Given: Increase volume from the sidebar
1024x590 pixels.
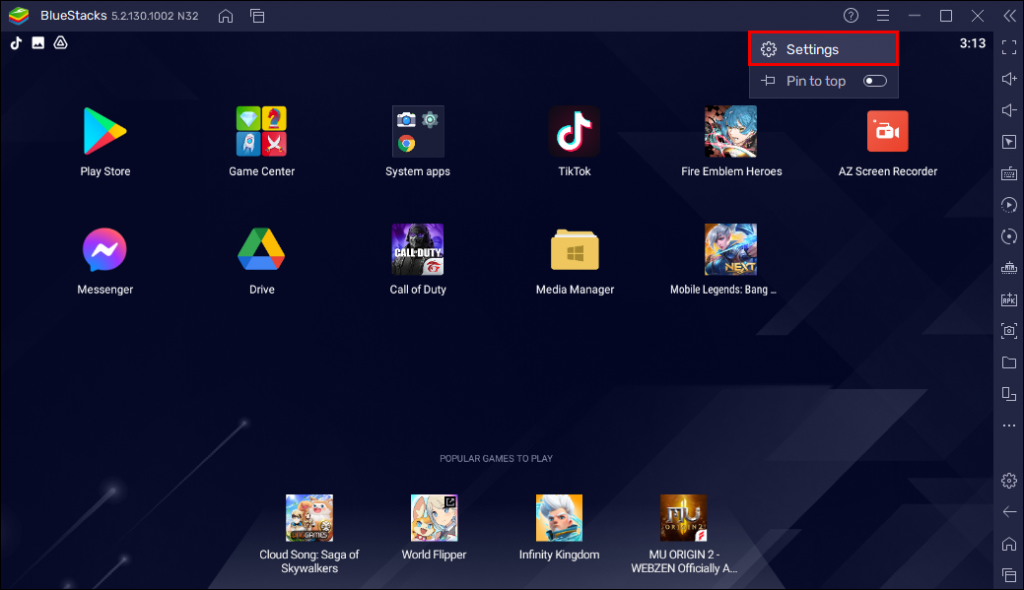Looking at the screenshot, I should (x=1010, y=78).
